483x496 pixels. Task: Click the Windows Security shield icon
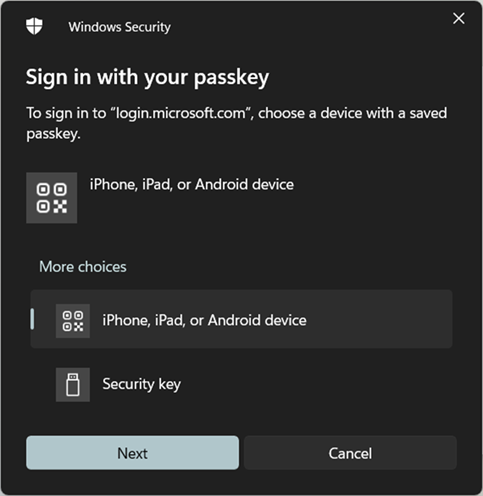(34, 26)
